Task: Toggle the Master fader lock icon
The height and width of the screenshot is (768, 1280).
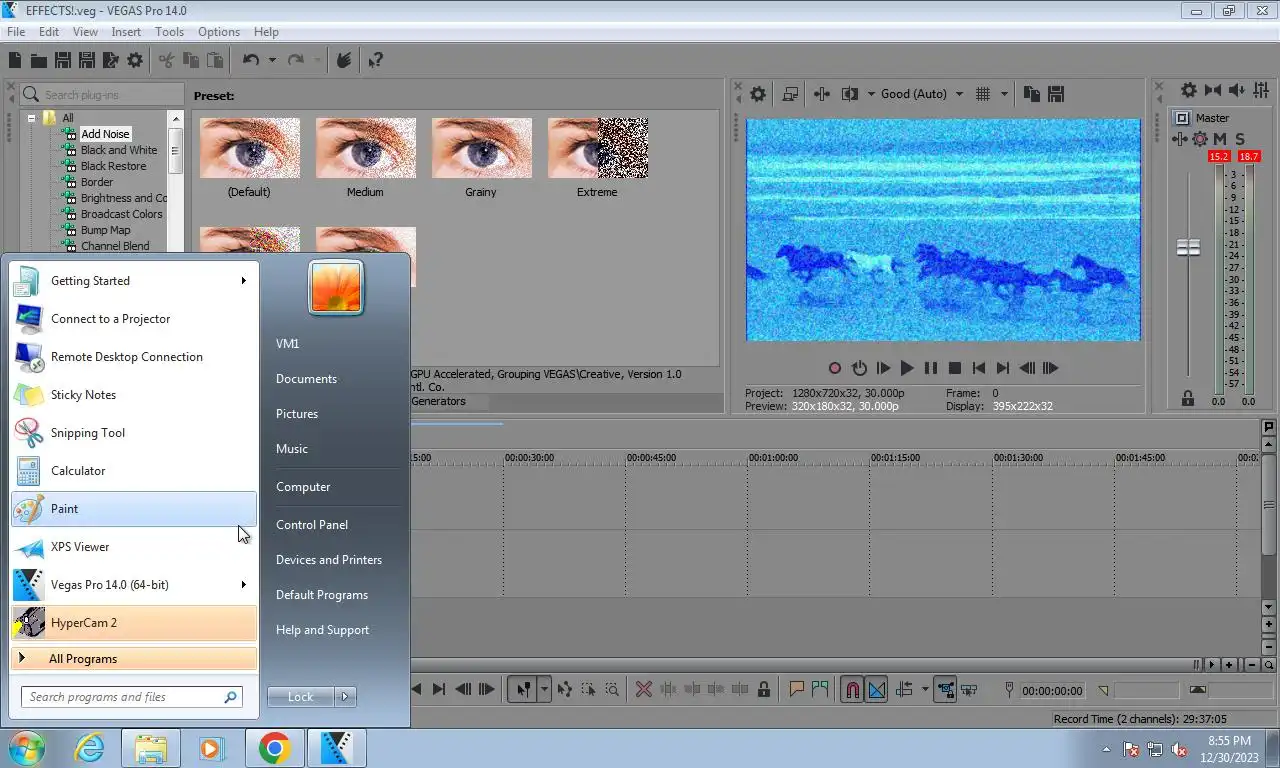Action: pos(1188,398)
